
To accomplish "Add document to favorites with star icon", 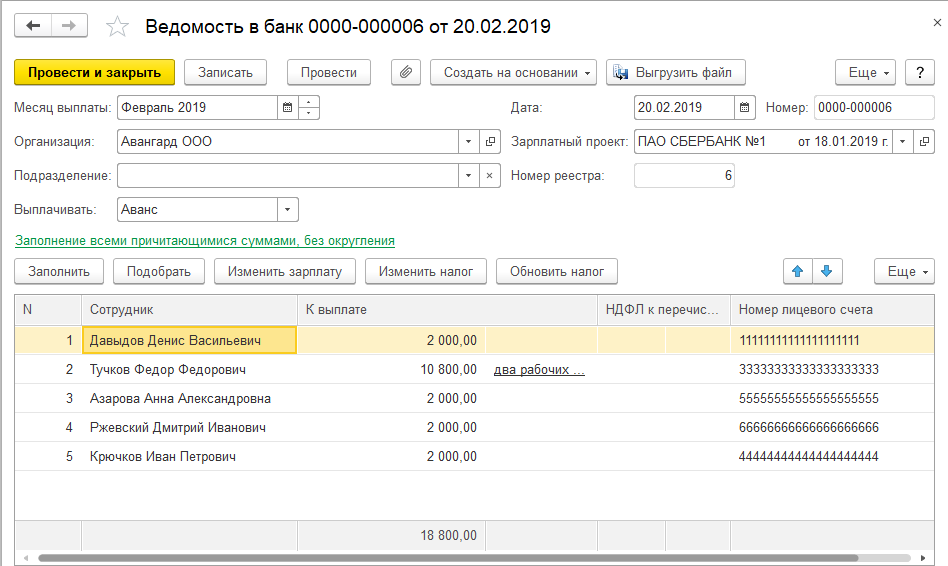I will [117, 27].
